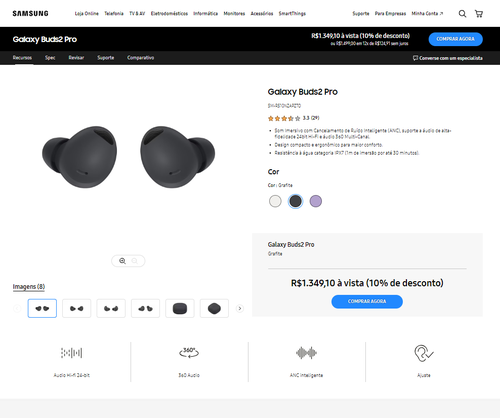Open Loja Online menu
The image size is (500, 418).
click(87, 14)
